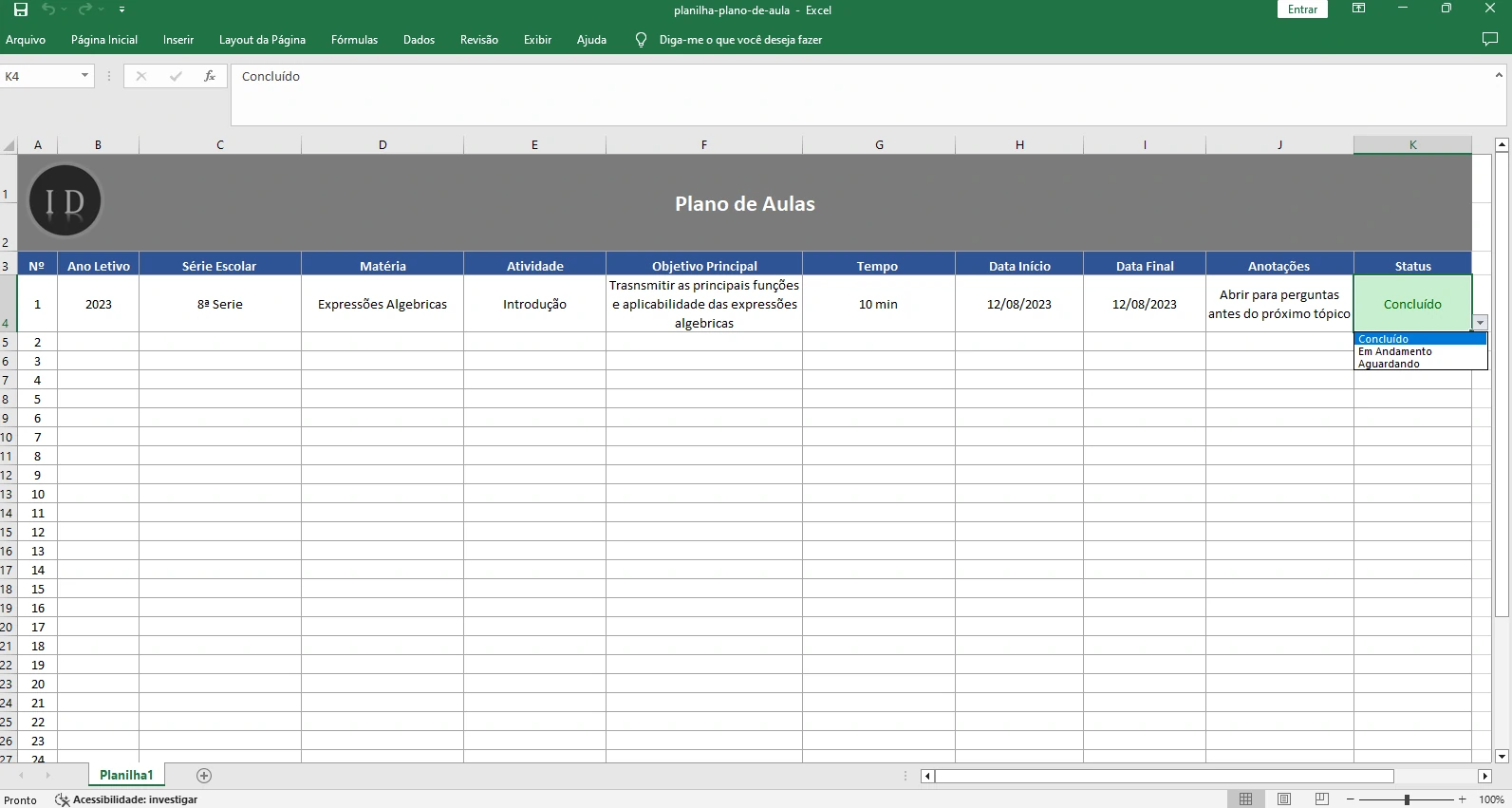Screen dimensions: 1512x808
Task: Select the Expressões Algebricas cell
Action: [x=383, y=304]
